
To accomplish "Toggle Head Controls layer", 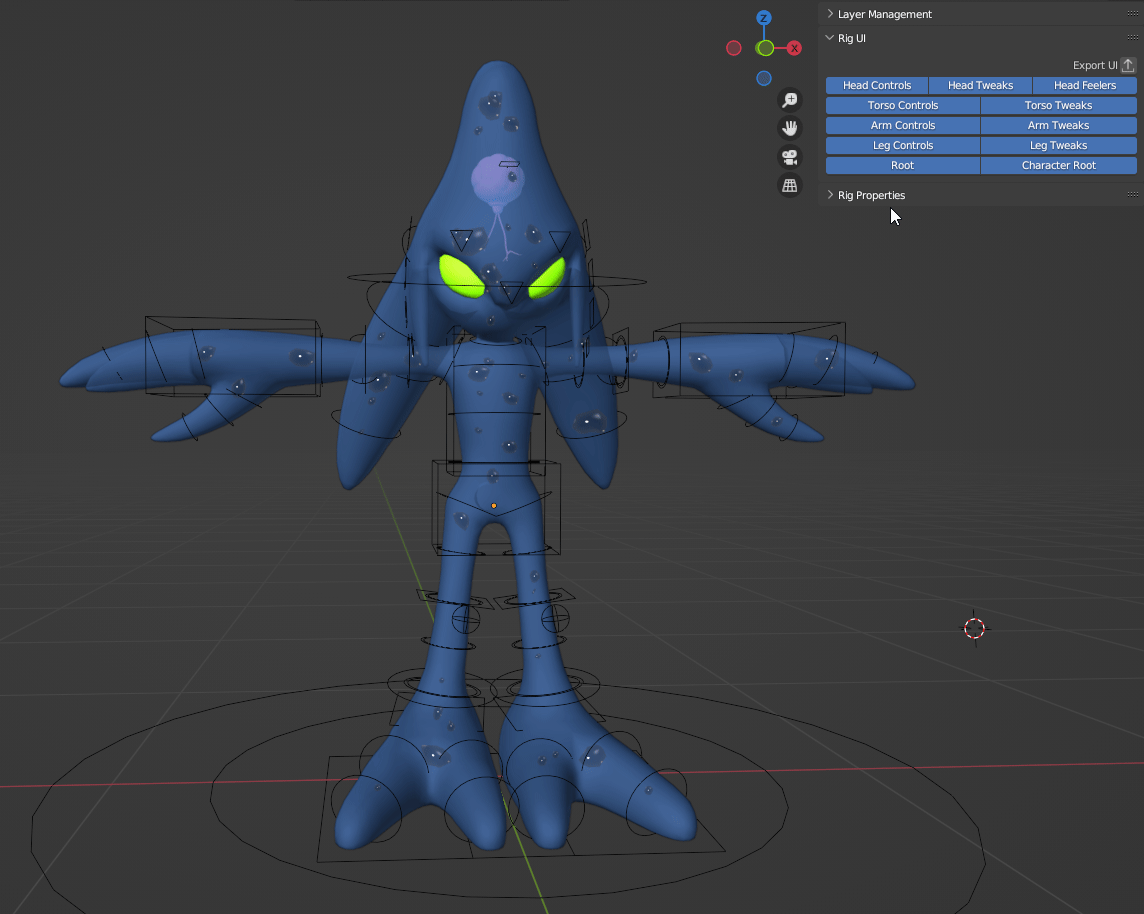I will click(x=877, y=85).
